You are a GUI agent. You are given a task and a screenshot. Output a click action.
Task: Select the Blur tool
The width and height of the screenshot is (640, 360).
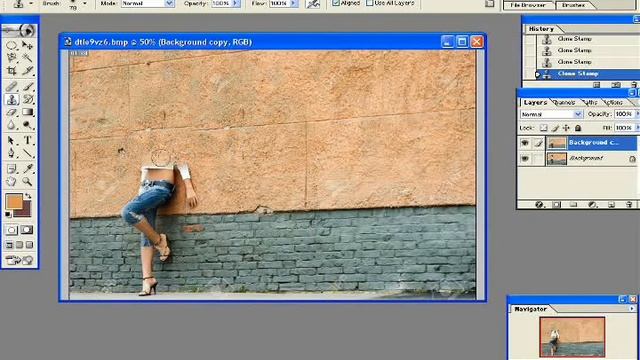(x=11, y=124)
